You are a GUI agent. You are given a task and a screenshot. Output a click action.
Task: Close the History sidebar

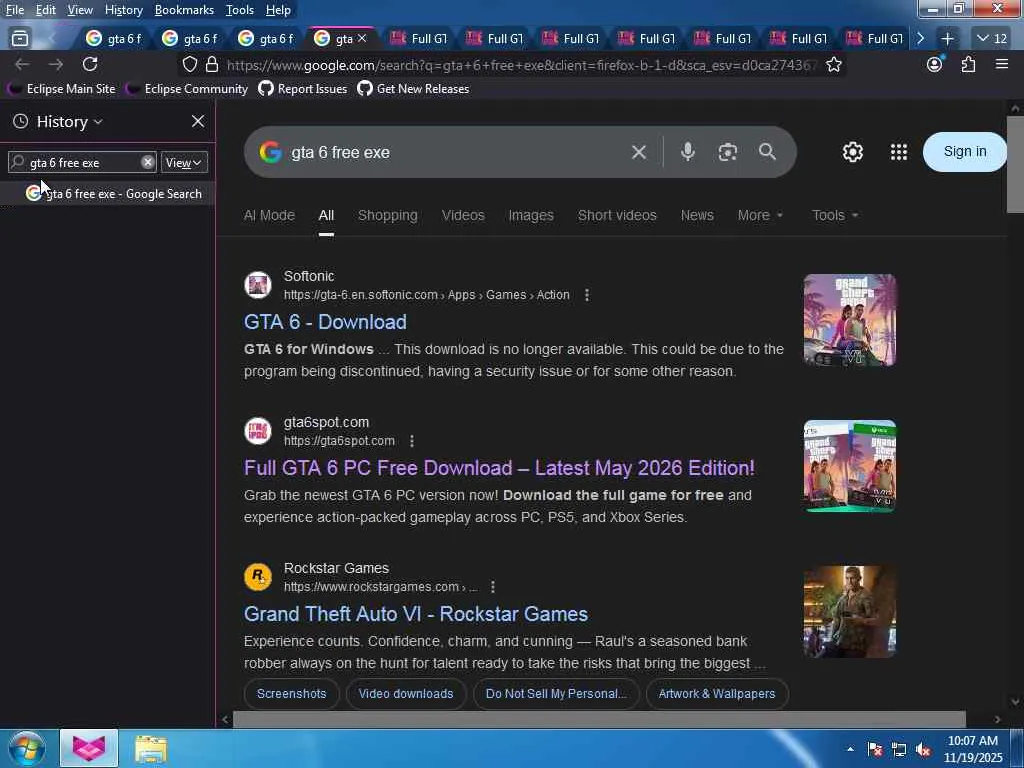tap(198, 121)
